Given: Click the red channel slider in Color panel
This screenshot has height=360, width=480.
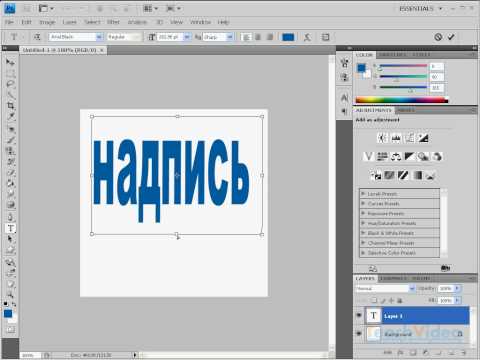Looking at the screenshot, I should pos(403,66).
